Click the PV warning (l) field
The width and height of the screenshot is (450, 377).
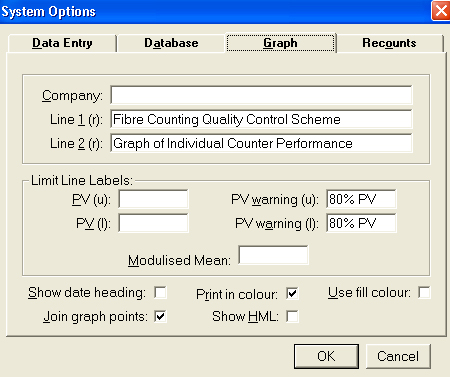click(x=361, y=223)
